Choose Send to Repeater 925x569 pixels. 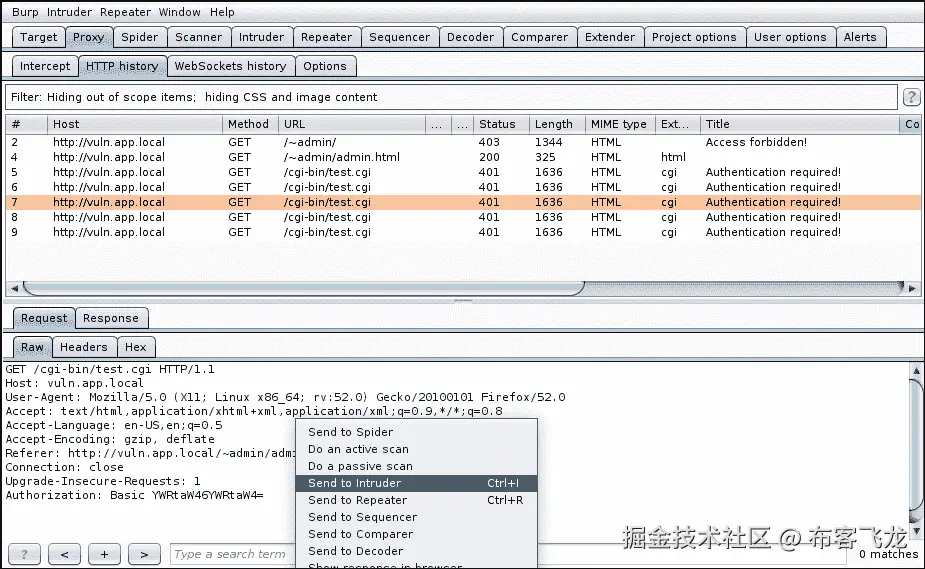[x=416, y=501]
